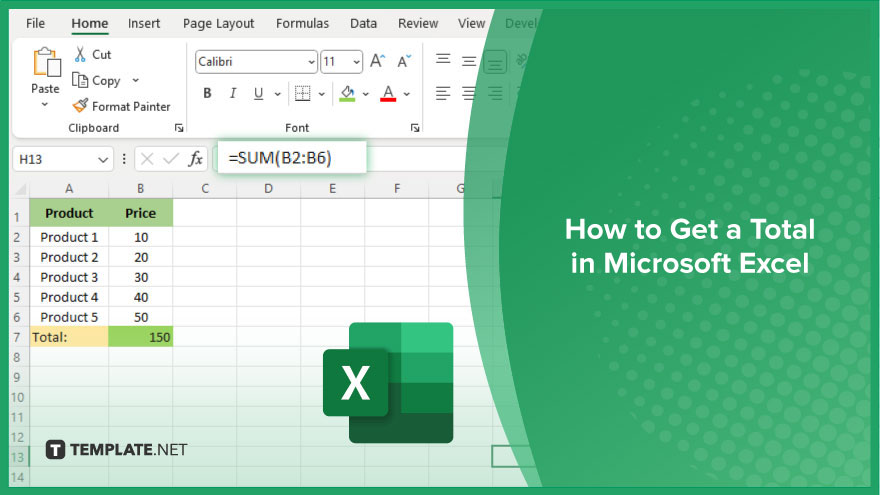Switch to the Formulas tab
This screenshot has height=495, width=880.
pyautogui.click(x=302, y=24)
